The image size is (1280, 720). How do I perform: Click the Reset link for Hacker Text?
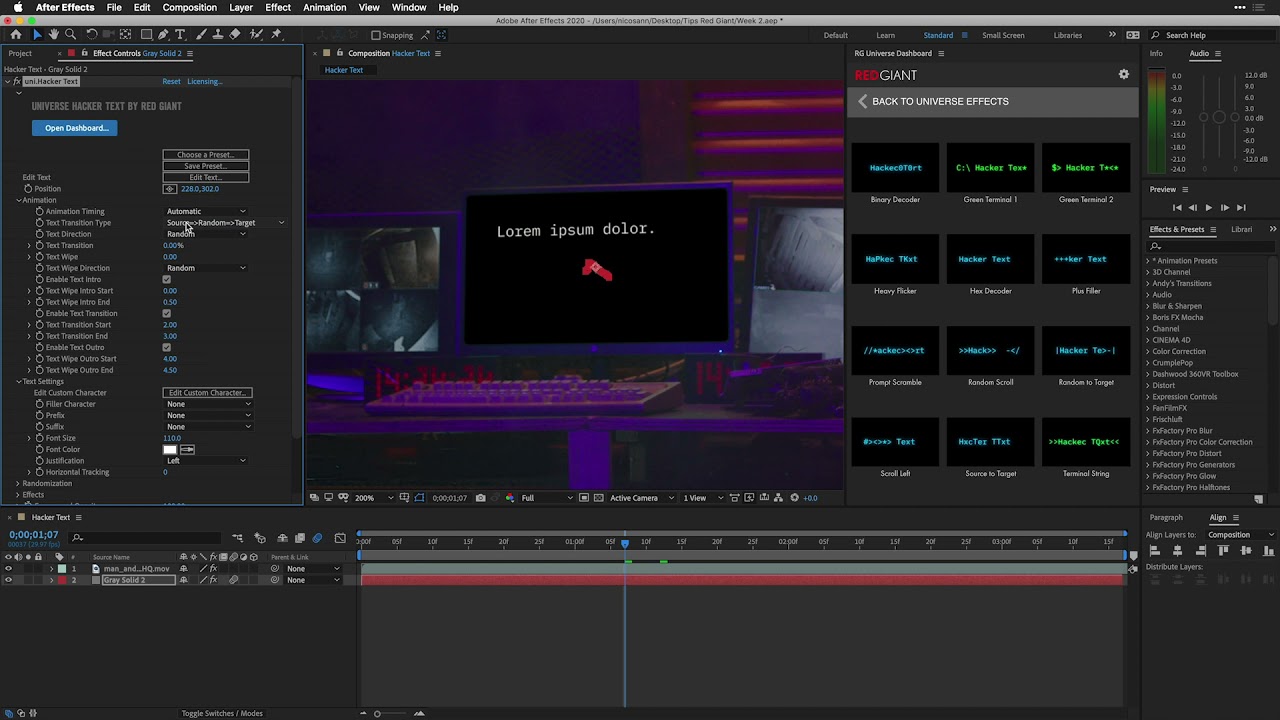point(171,81)
